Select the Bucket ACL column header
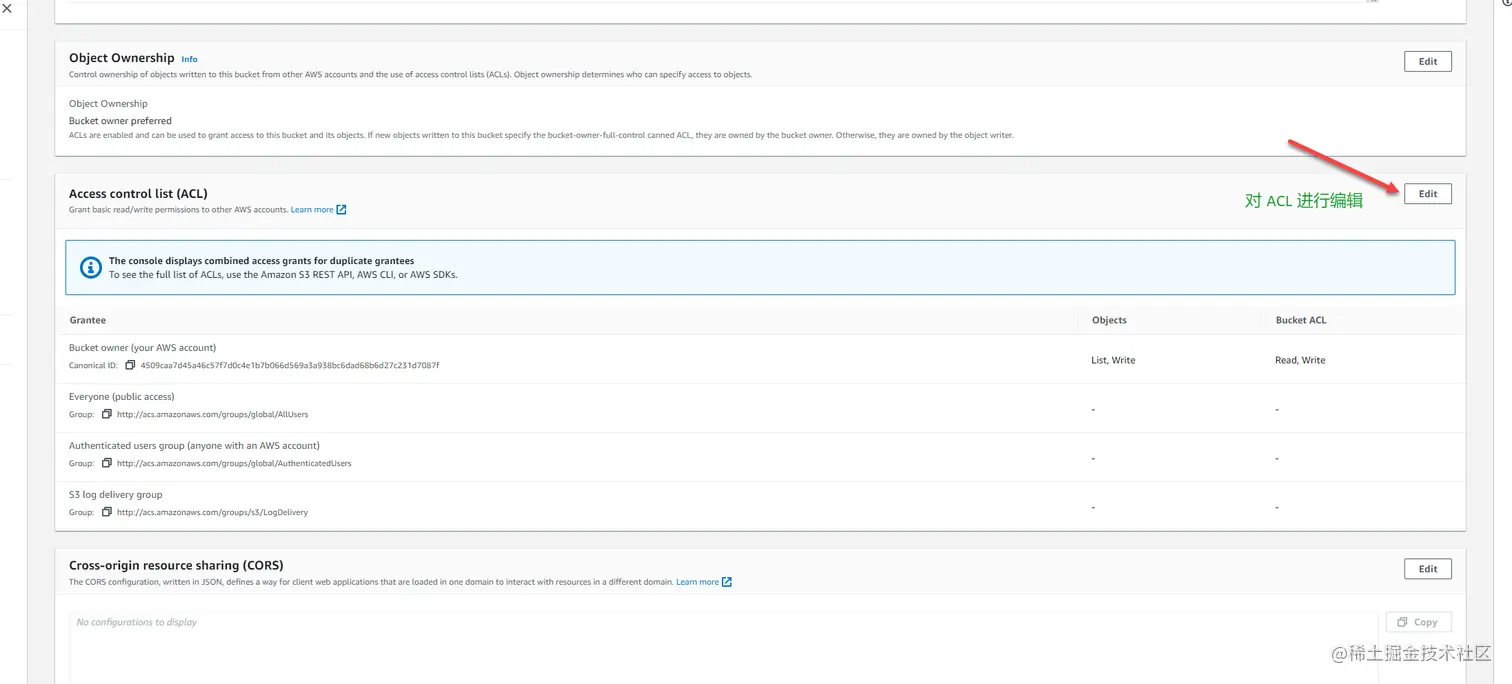 pos(1301,320)
